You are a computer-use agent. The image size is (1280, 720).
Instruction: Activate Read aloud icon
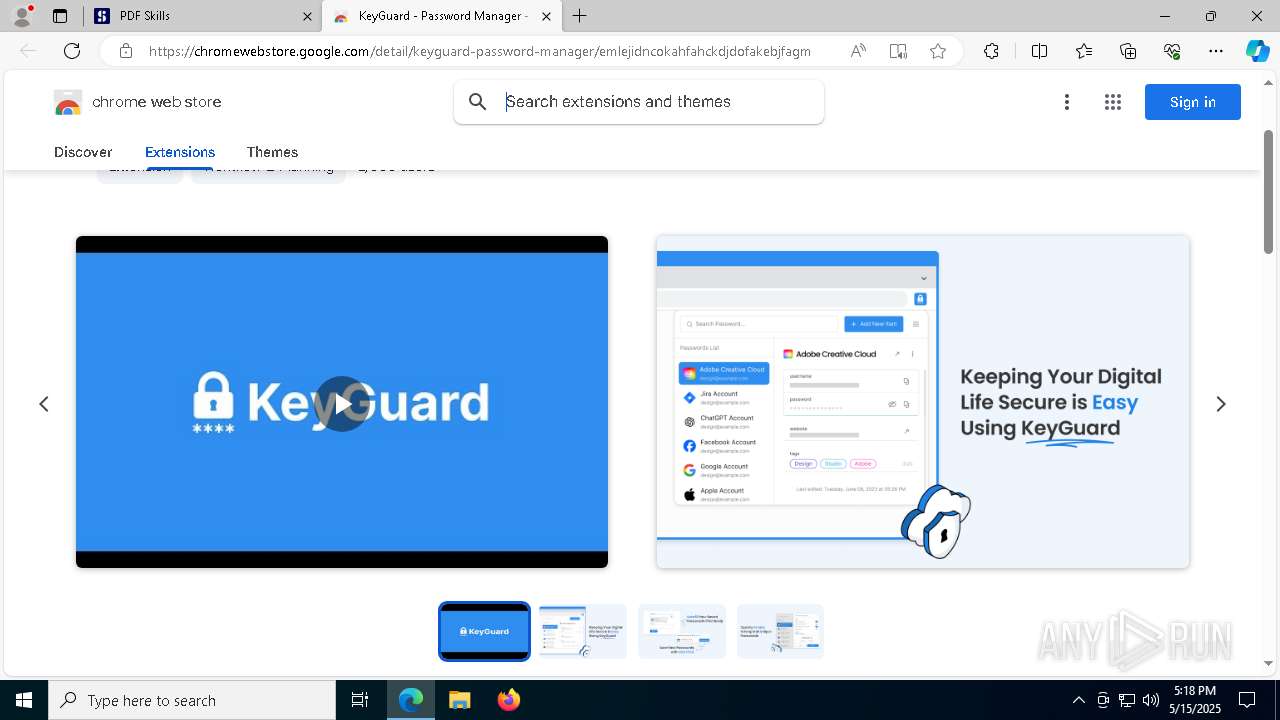pos(858,51)
